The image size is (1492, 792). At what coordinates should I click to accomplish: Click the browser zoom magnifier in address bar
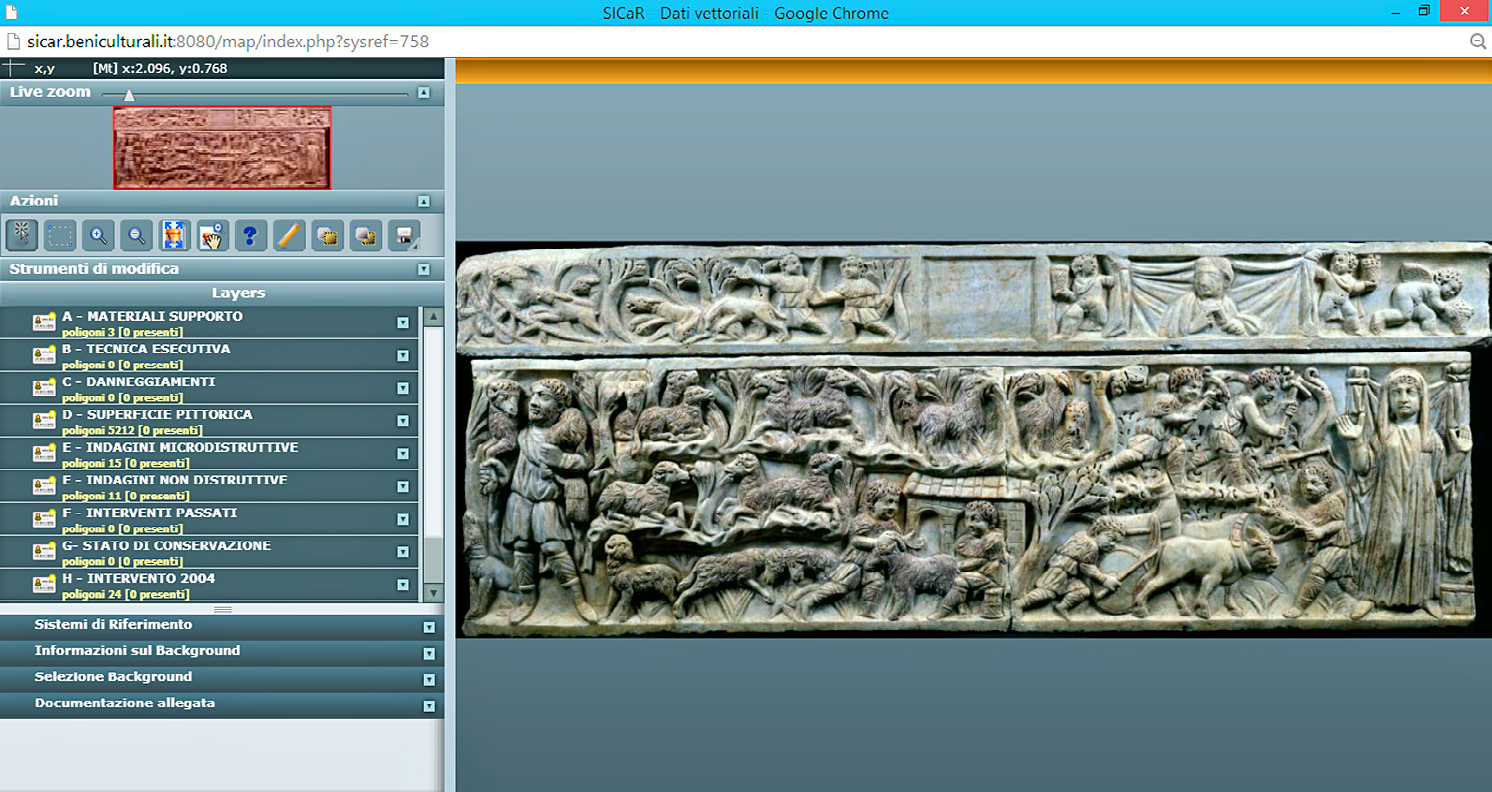coord(1478,41)
